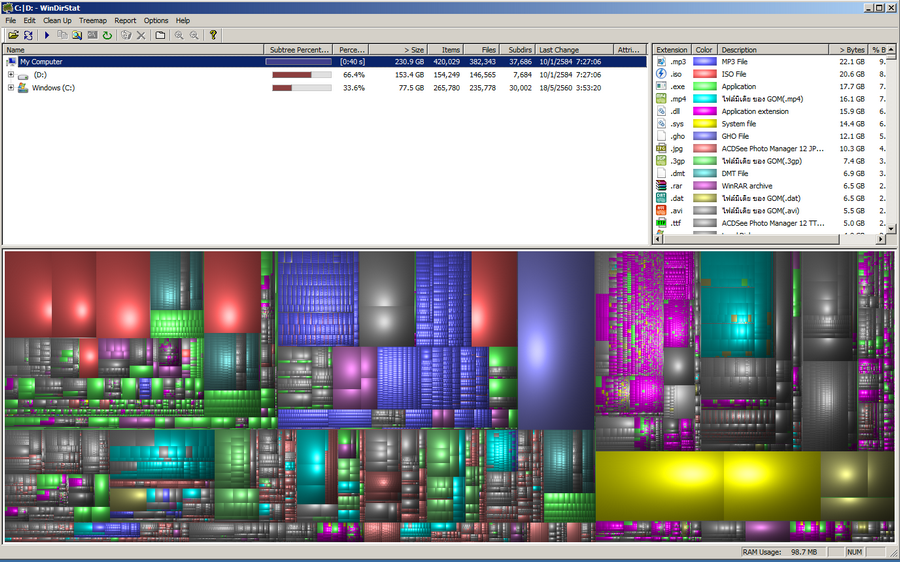The width and height of the screenshot is (900, 562).
Task: Click the .mp3 blue color swatch
Action: (x=705, y=61)
